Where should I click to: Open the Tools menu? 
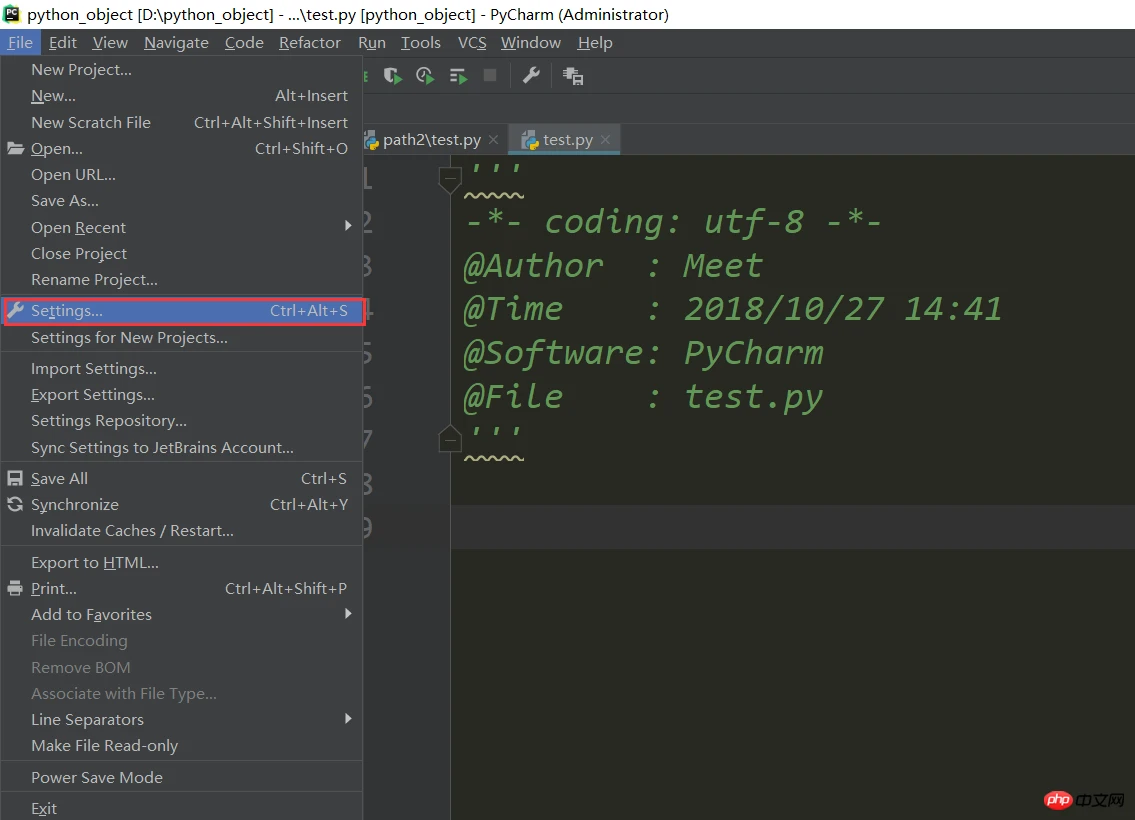pos(421,43)
